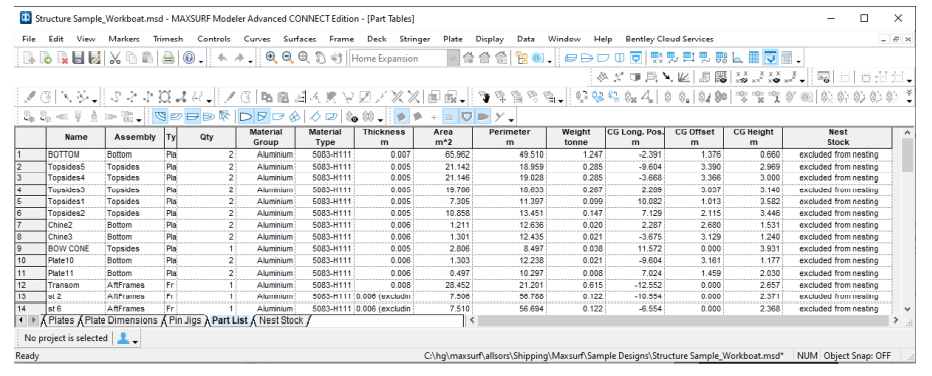This screenshot has width=932, height=376.
Task: Click the Save As icon with pencil
Action: (95, 58)
